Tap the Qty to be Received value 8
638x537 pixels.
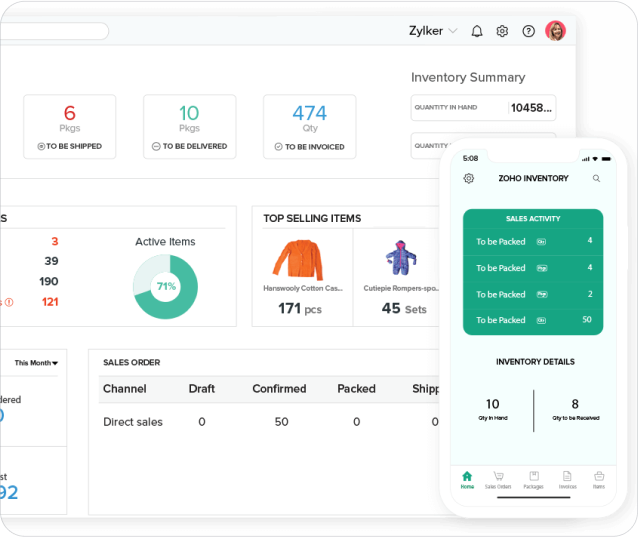coord(575,404)
